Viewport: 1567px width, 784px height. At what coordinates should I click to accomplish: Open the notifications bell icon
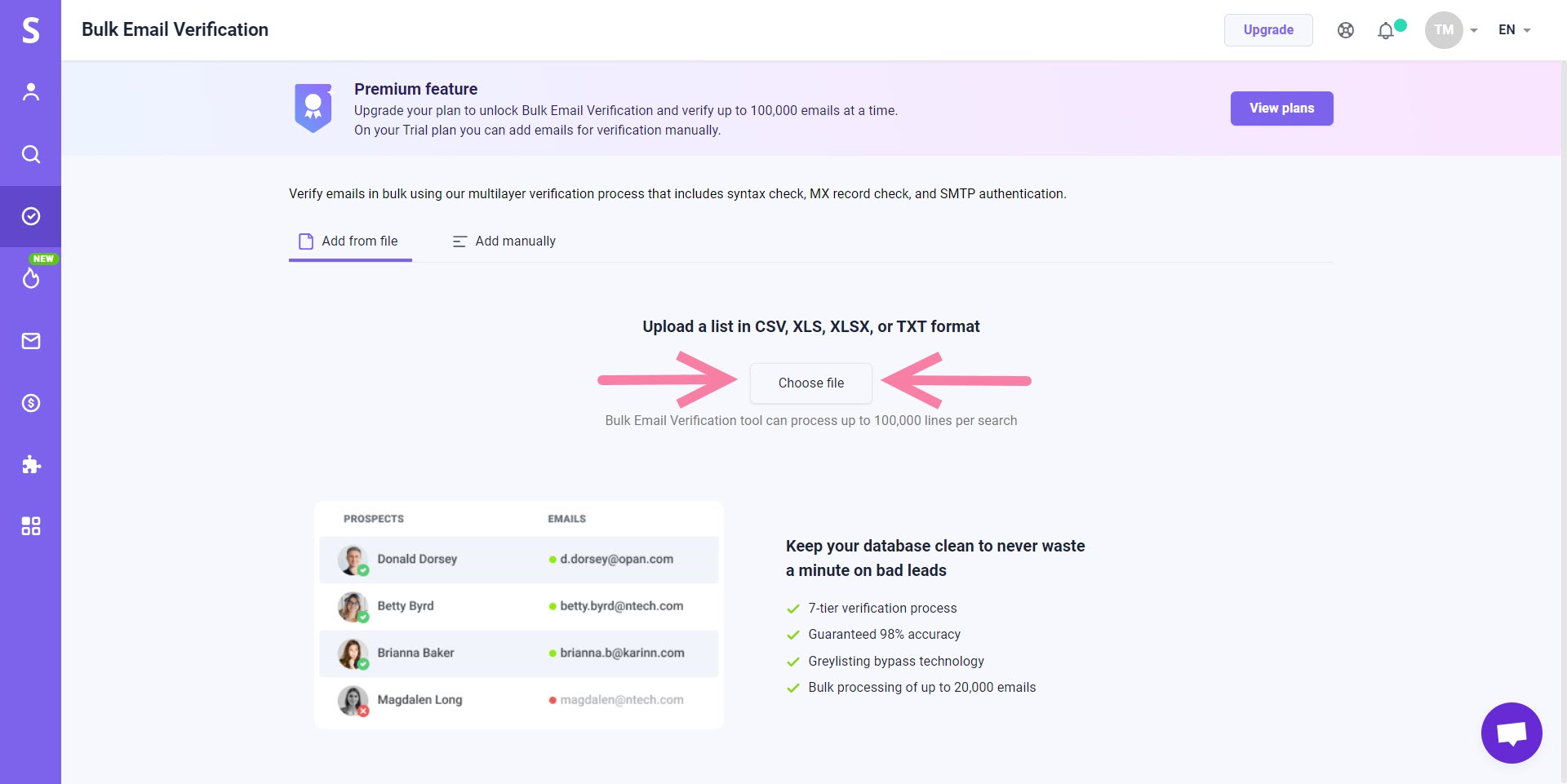point(1386,31)
